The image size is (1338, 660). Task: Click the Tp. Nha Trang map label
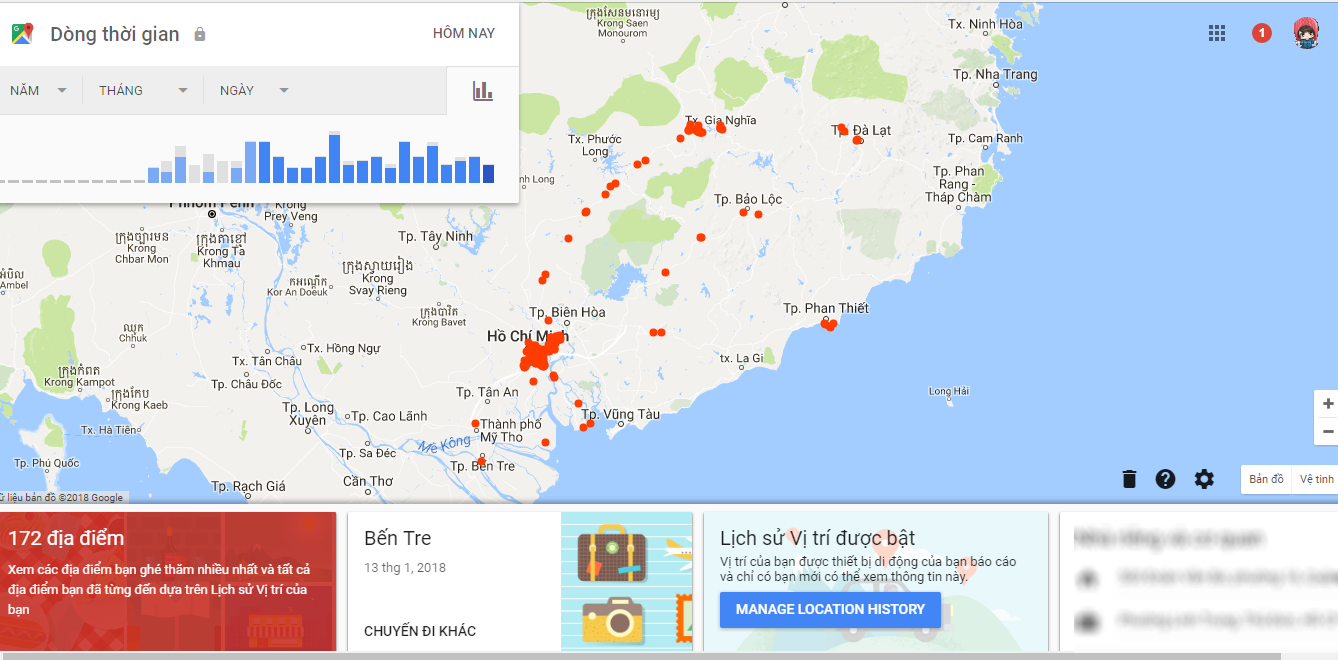point(995,74)
